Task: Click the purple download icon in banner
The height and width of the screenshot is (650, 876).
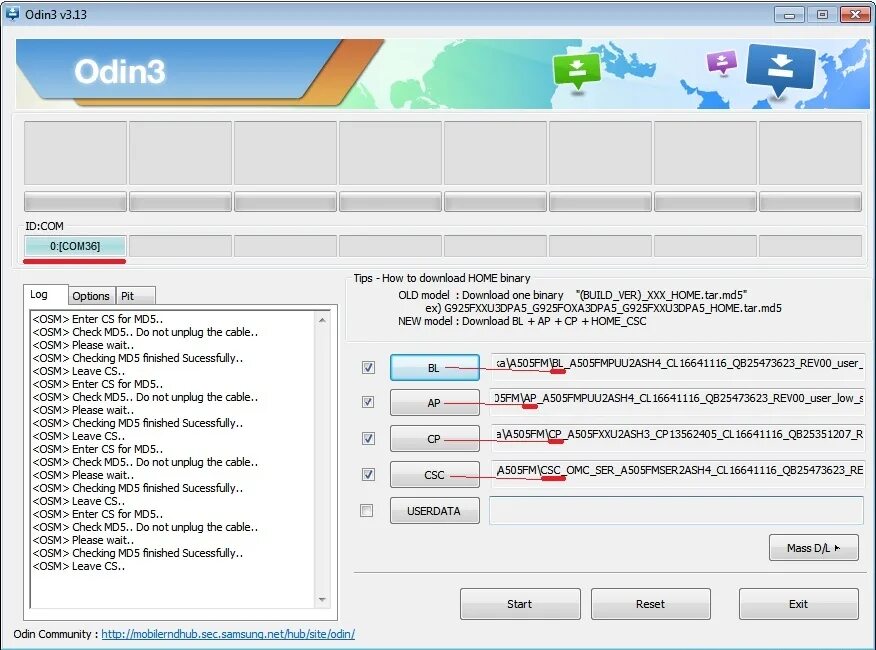Action: coord(721,61)
